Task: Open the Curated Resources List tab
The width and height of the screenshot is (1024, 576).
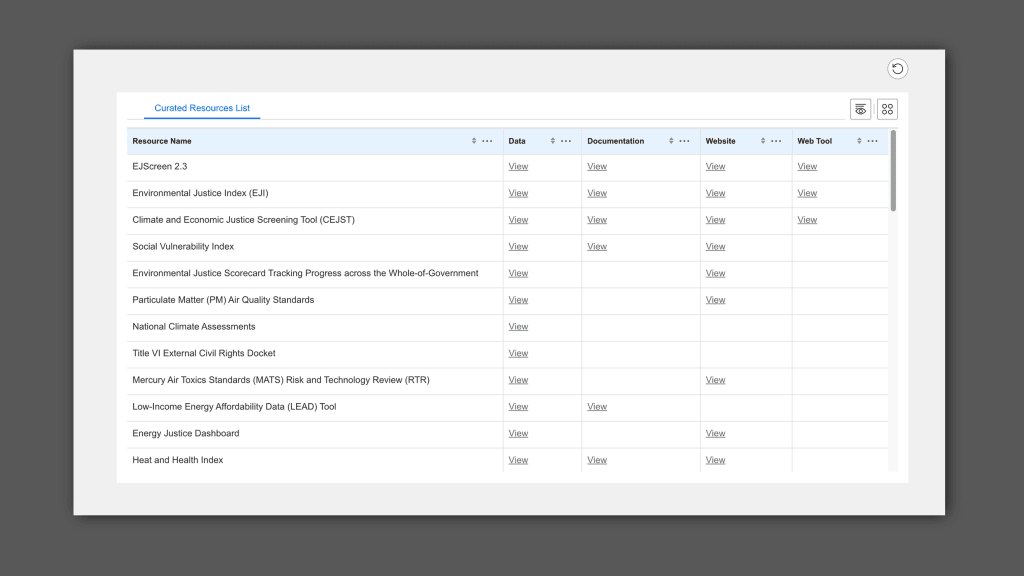Action: click(x=202, y=108)
